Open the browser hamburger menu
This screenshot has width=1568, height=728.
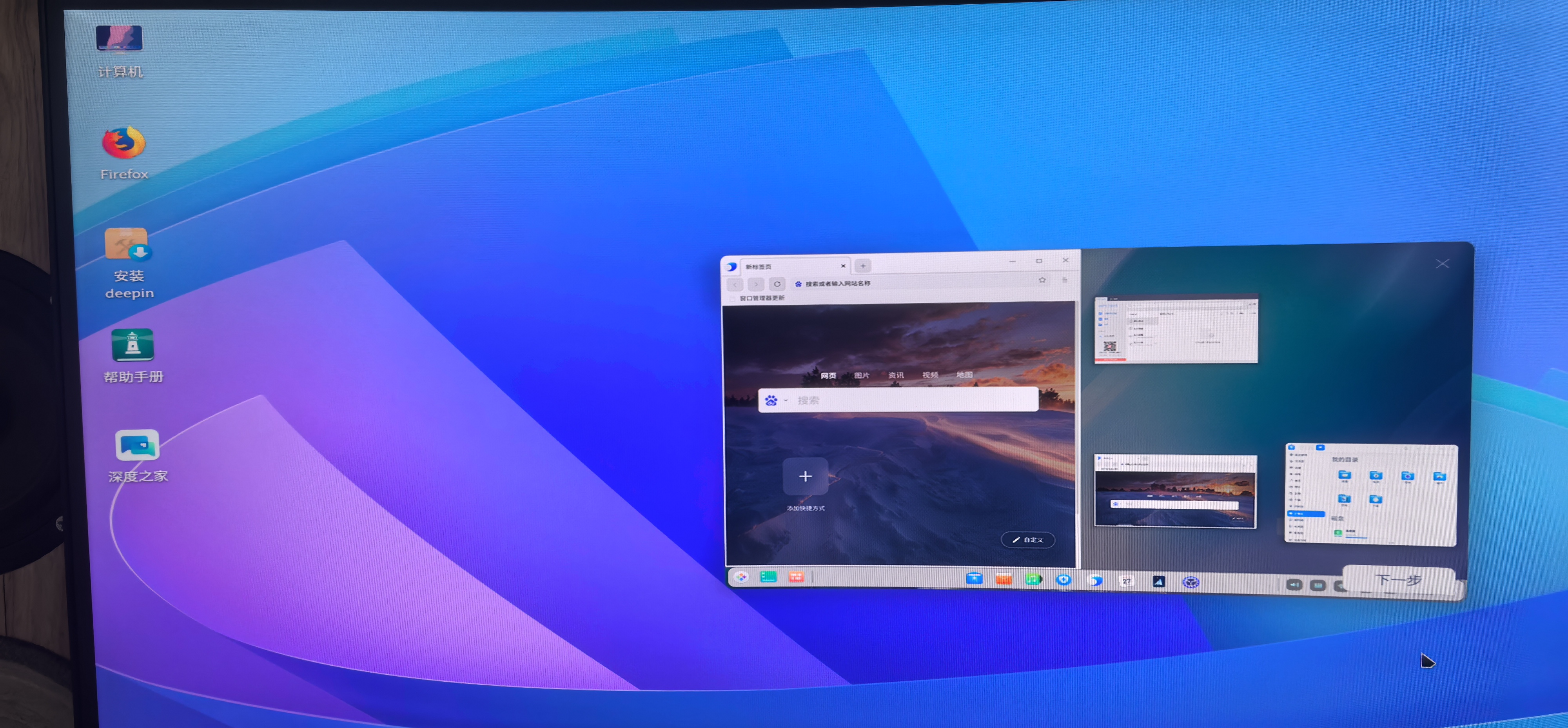(x=1065, y=280)
